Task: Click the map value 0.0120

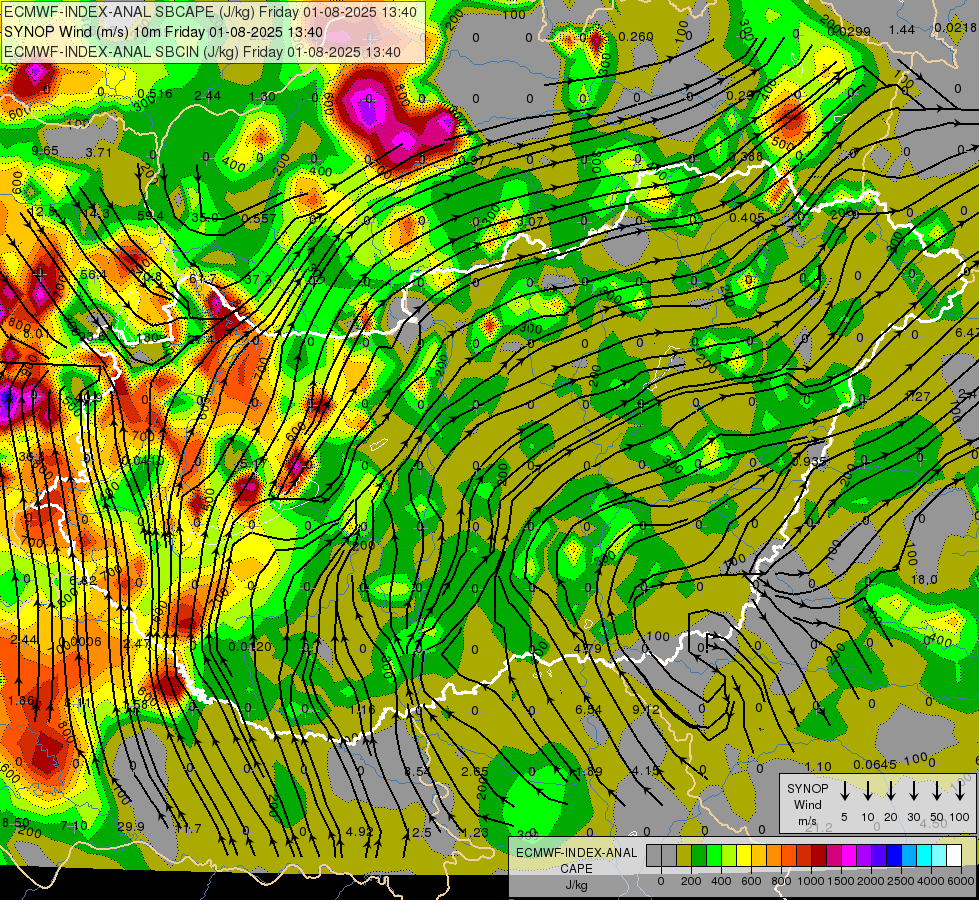Action: (x=250, y=646)
